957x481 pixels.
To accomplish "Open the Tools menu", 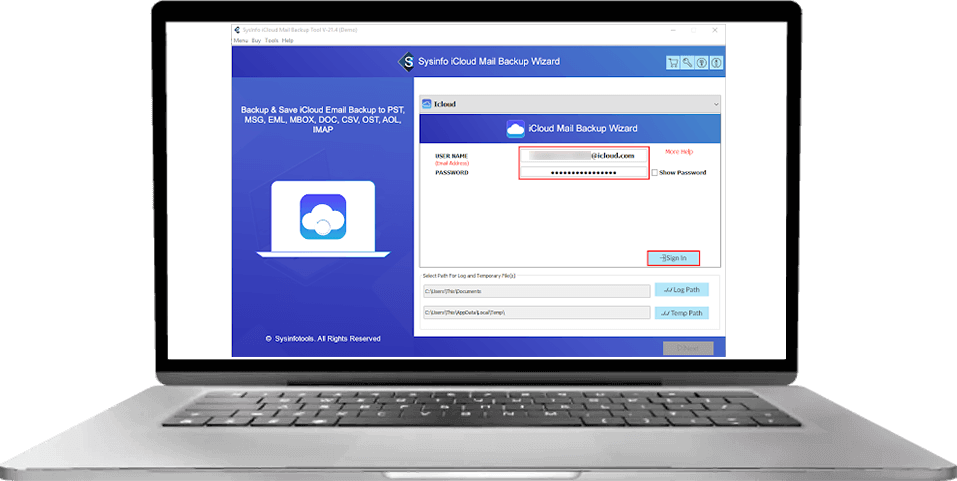I will [x=272, y=40].
